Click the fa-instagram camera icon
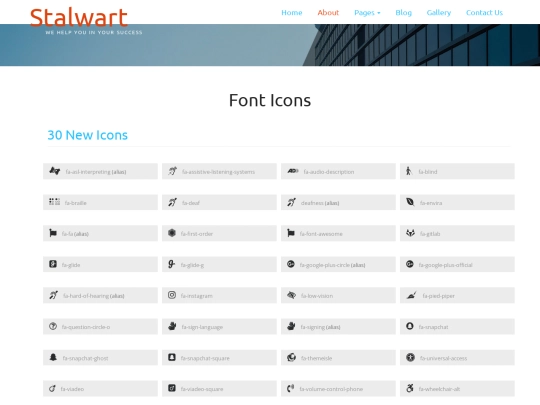This screenshot has height=405, width=540. tap(172, 295)
